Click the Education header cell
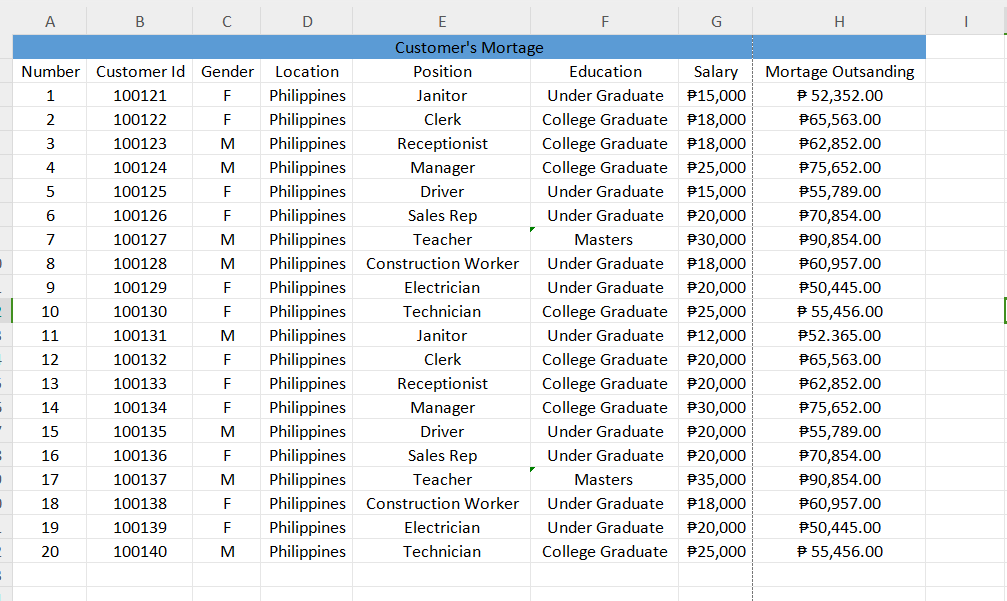The width and height of the screenshot is (1007, 601). (x=605, y=71)
